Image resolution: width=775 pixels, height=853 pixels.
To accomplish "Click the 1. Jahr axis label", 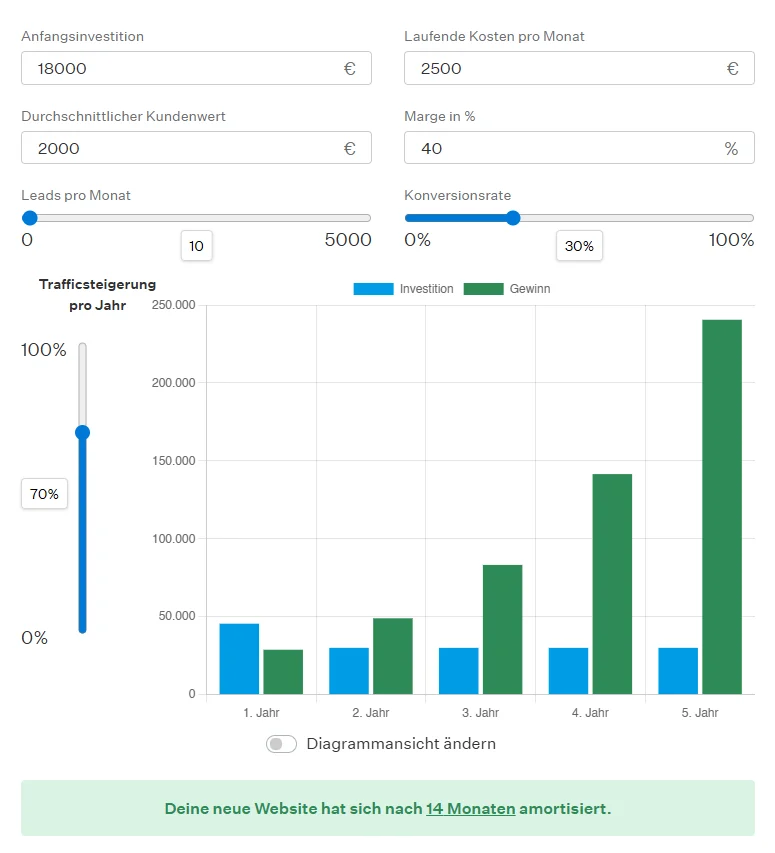I will click(x=260, y=712).
